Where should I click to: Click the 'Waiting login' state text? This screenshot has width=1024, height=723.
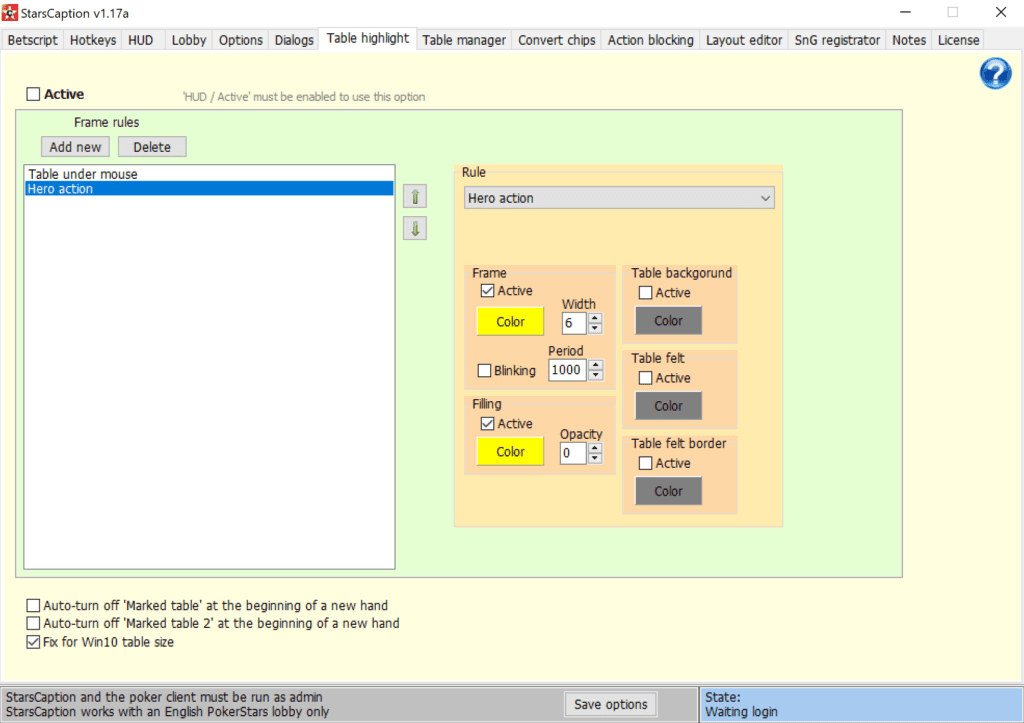coord(741,712)
